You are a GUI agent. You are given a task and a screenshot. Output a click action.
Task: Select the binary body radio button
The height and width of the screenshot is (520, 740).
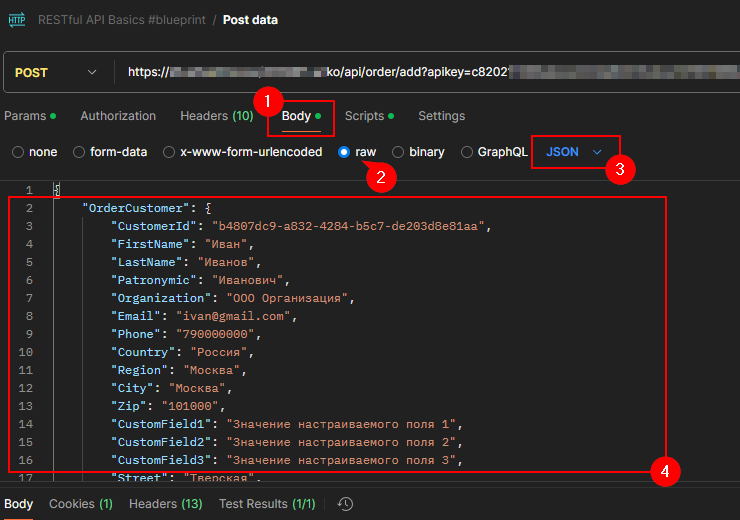tap(398, 152)
